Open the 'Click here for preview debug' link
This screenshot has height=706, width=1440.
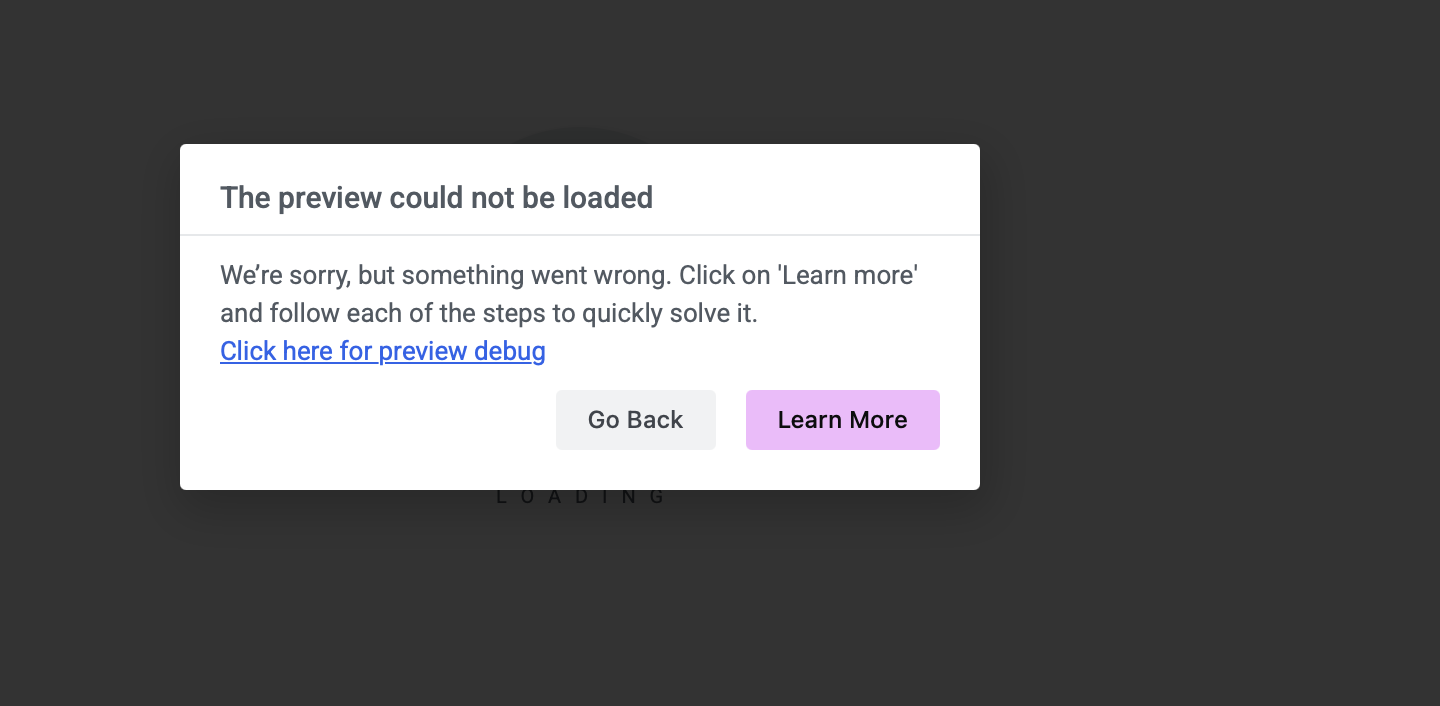(x=382, y=351)
